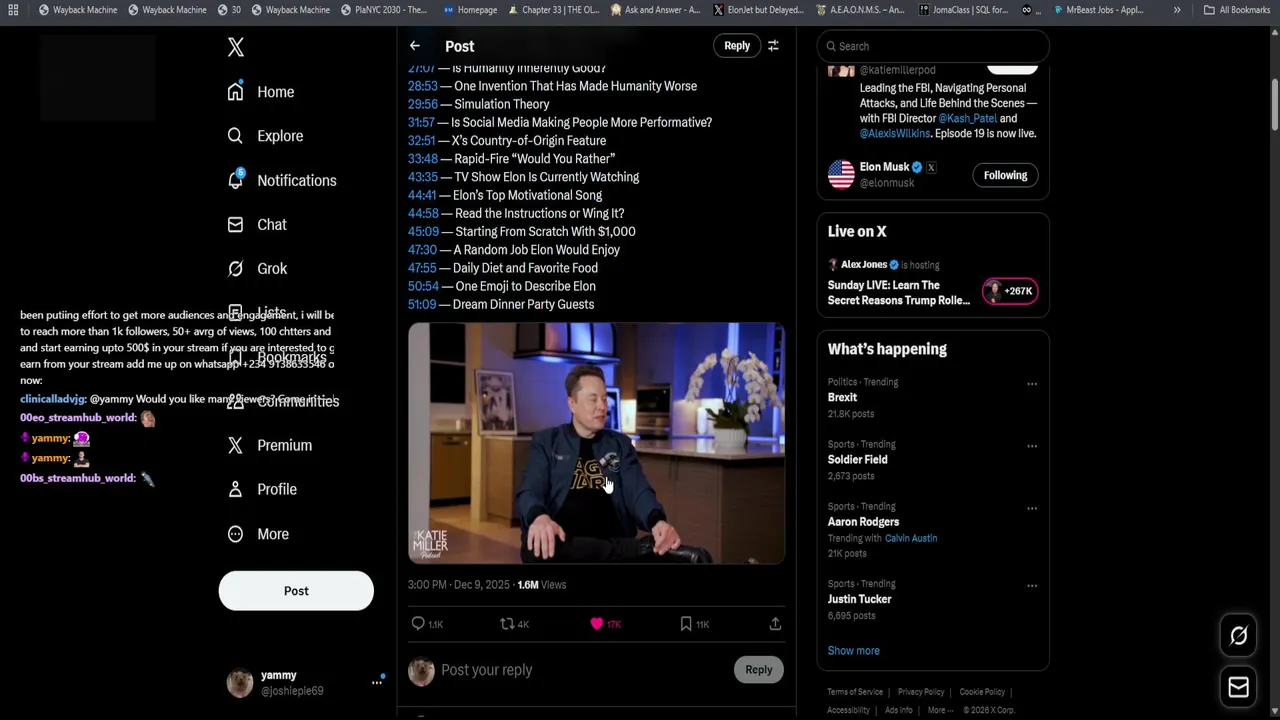Click the gray Reply submit button
This screenshot has height=720, width=1280.
click(759, 670)
